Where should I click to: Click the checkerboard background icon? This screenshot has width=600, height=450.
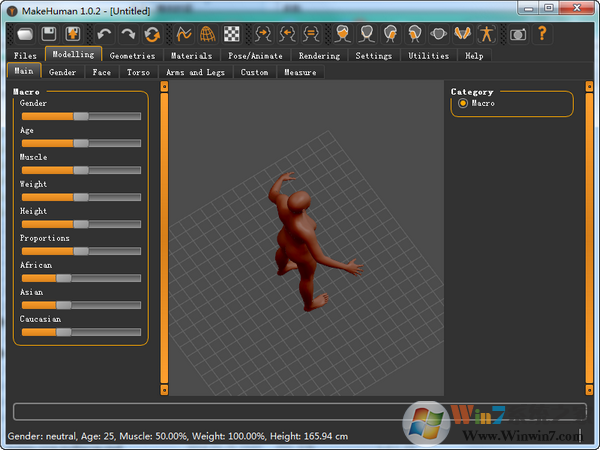(231, 33)
